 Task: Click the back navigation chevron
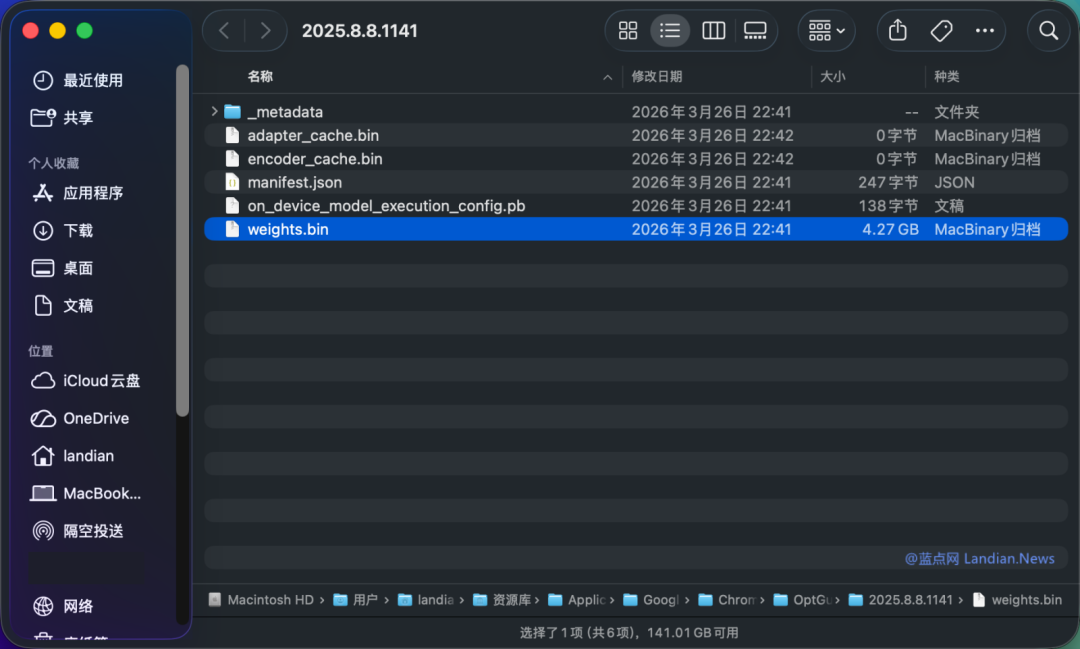[224, 30]
